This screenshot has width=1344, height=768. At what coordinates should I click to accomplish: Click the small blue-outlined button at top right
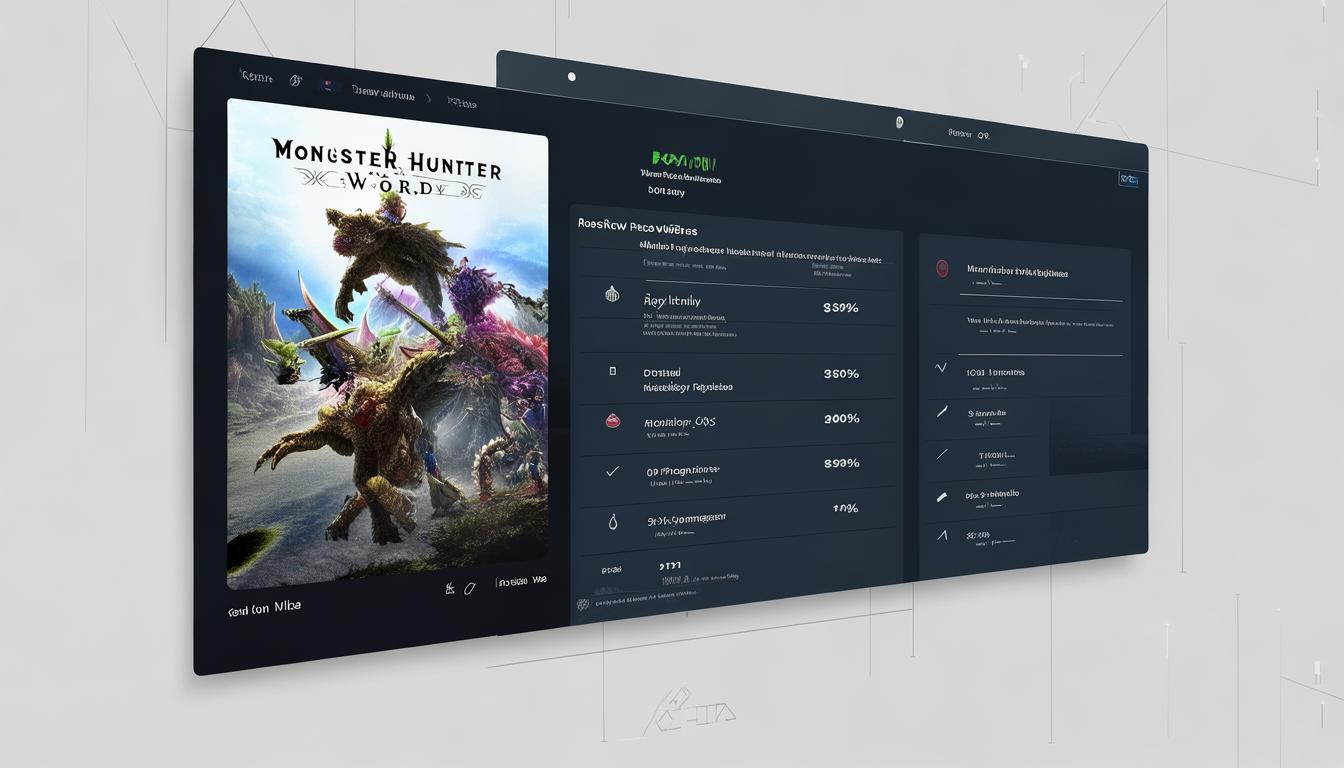(1129, 179)
